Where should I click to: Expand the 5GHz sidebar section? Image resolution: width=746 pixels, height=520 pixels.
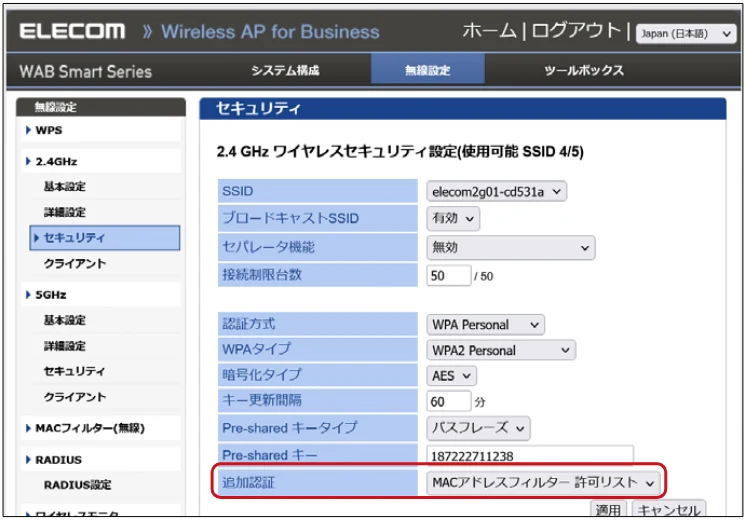pos(50,294)
